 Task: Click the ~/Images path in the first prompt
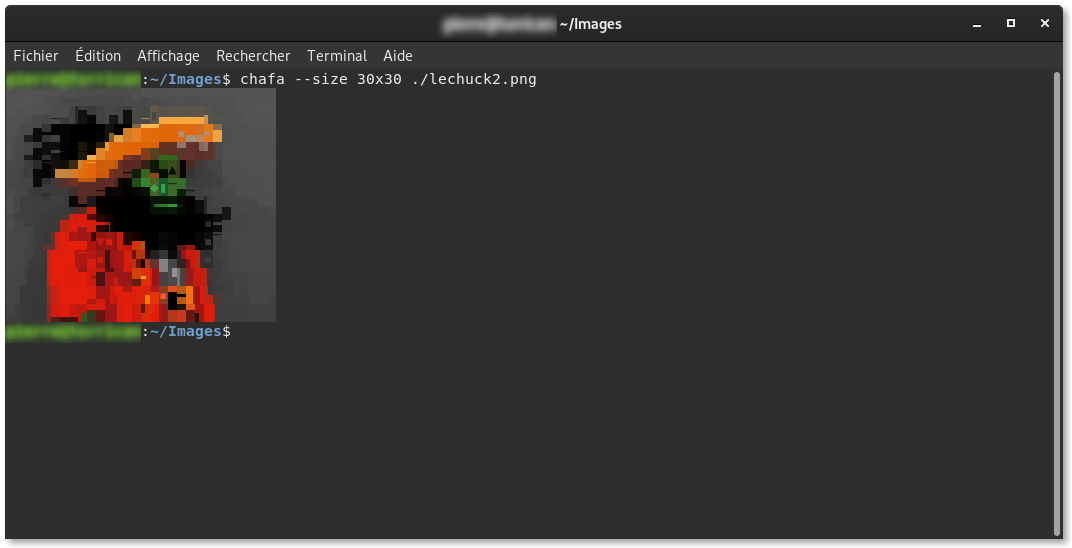[x=184, y=79]
